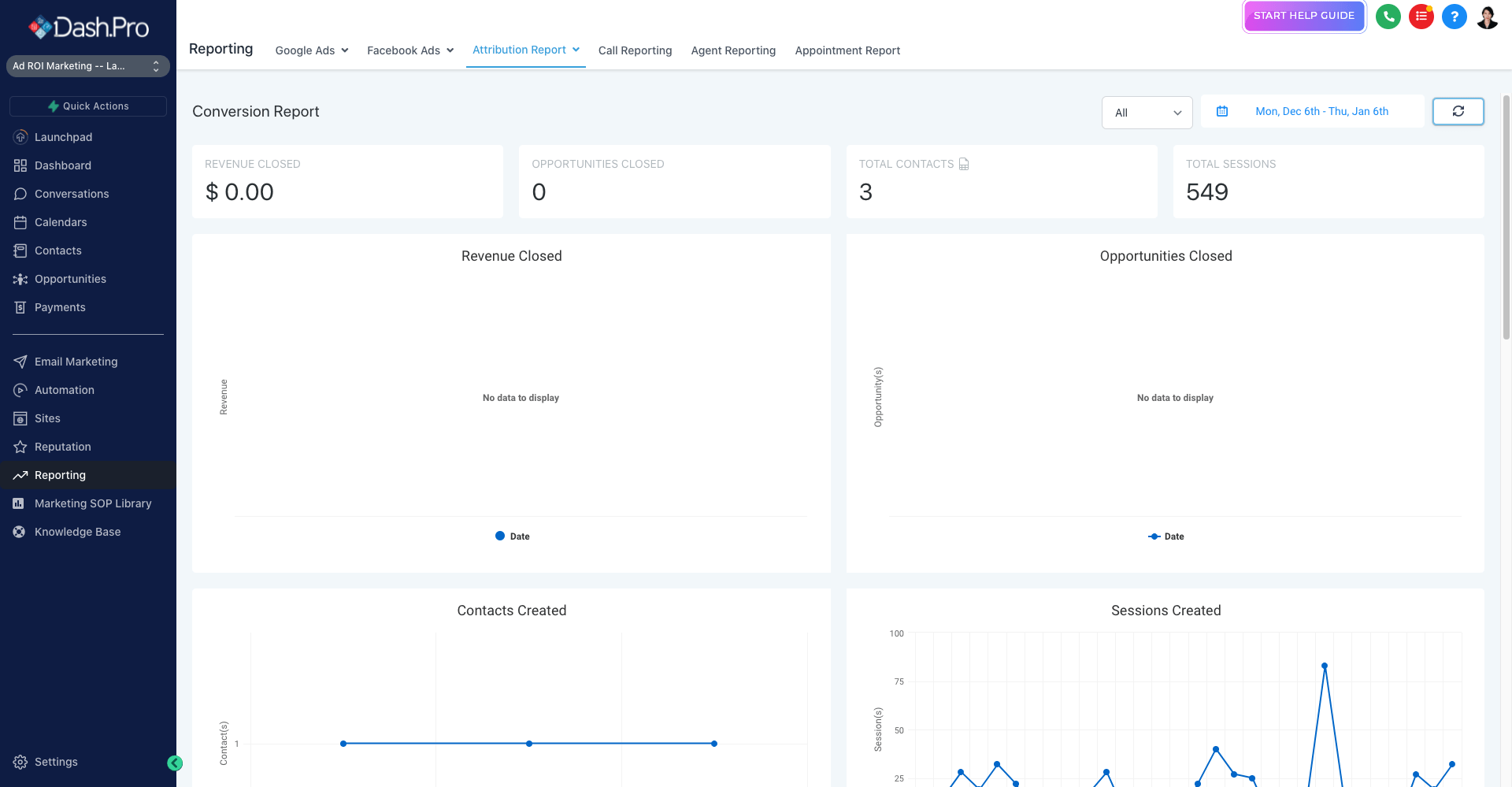Open the Email Marketing section
This screenshot has height=787, width=1512.
[x=76, y=362]
